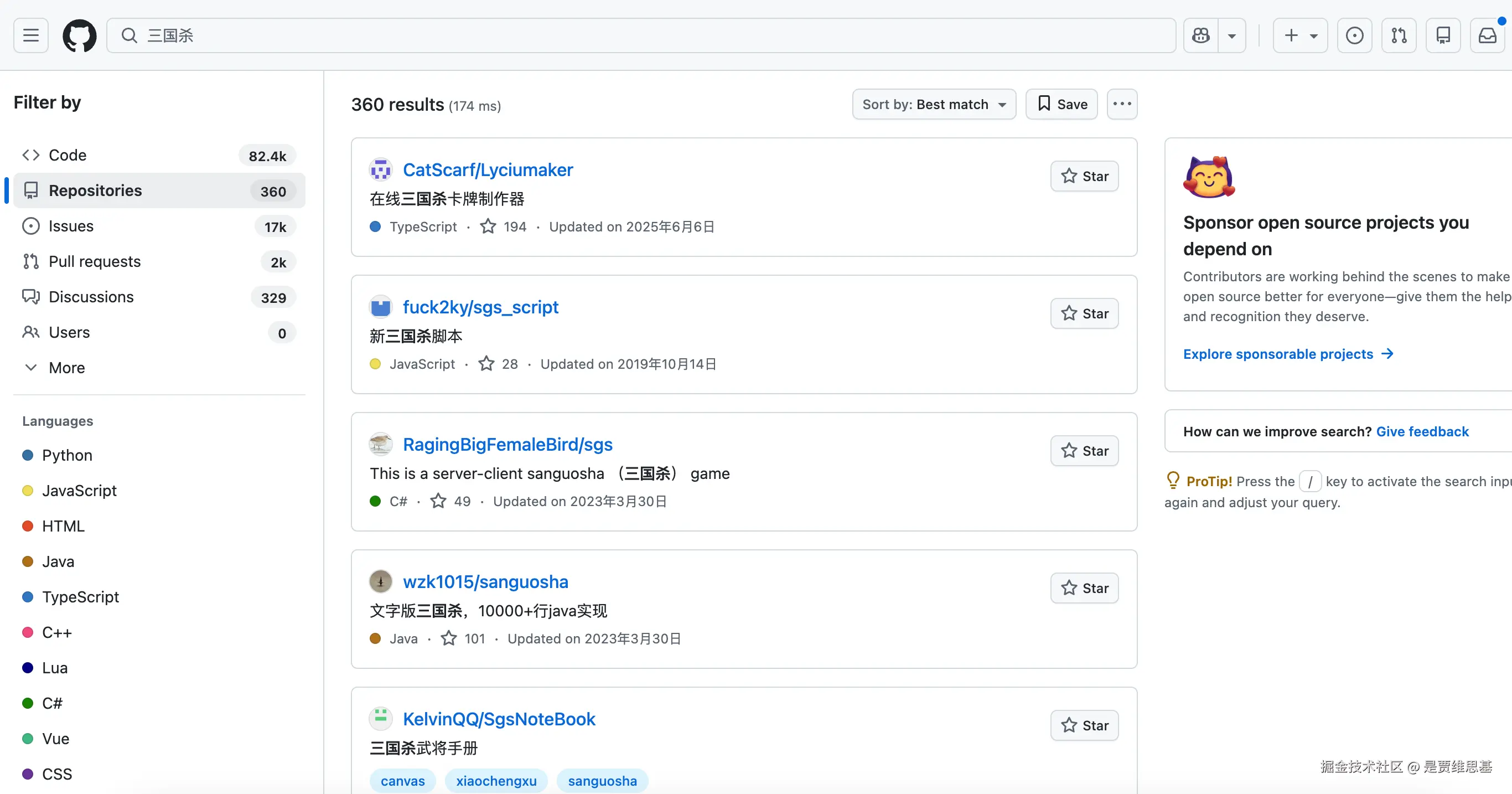Viewport: 1512px width, 794px height.
Task: Click the RagingBigFemaleBird avatar icon
Action: coord(380,445)
